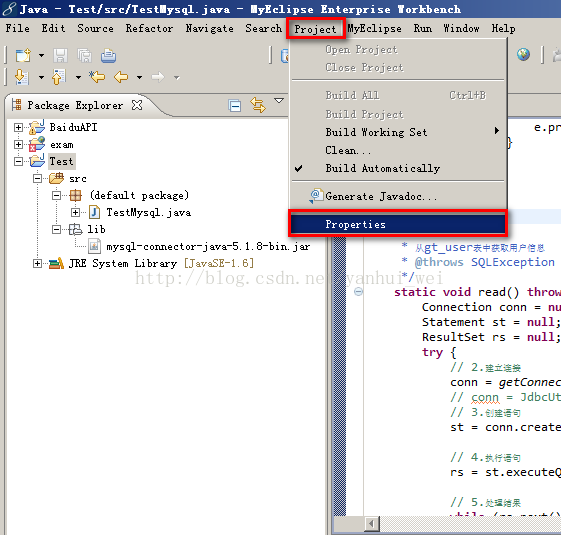Click the Print toolbar icon
The height and width of the screenshot is (535, 561).
(x=108, y=55)
